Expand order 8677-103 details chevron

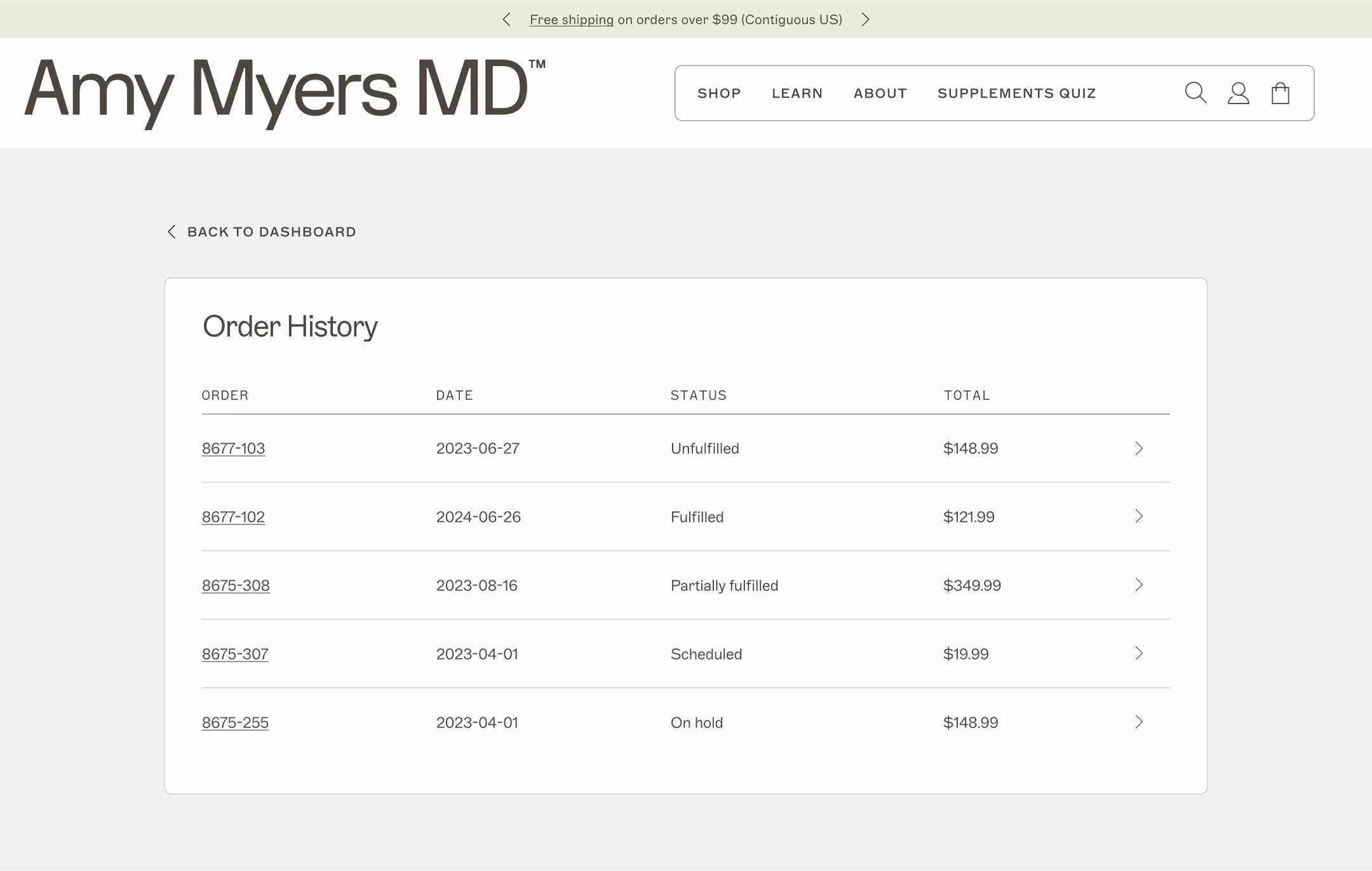pyautogui.click(x=1139, y=448)
